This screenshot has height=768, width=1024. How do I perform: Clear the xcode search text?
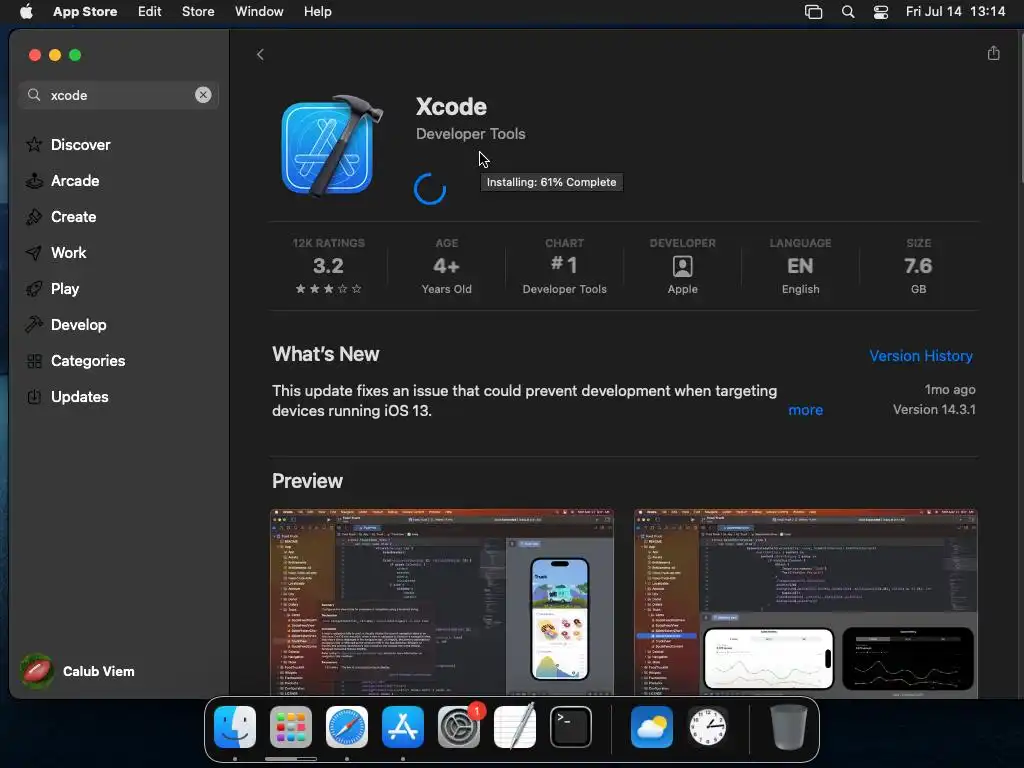coord(203,95)
